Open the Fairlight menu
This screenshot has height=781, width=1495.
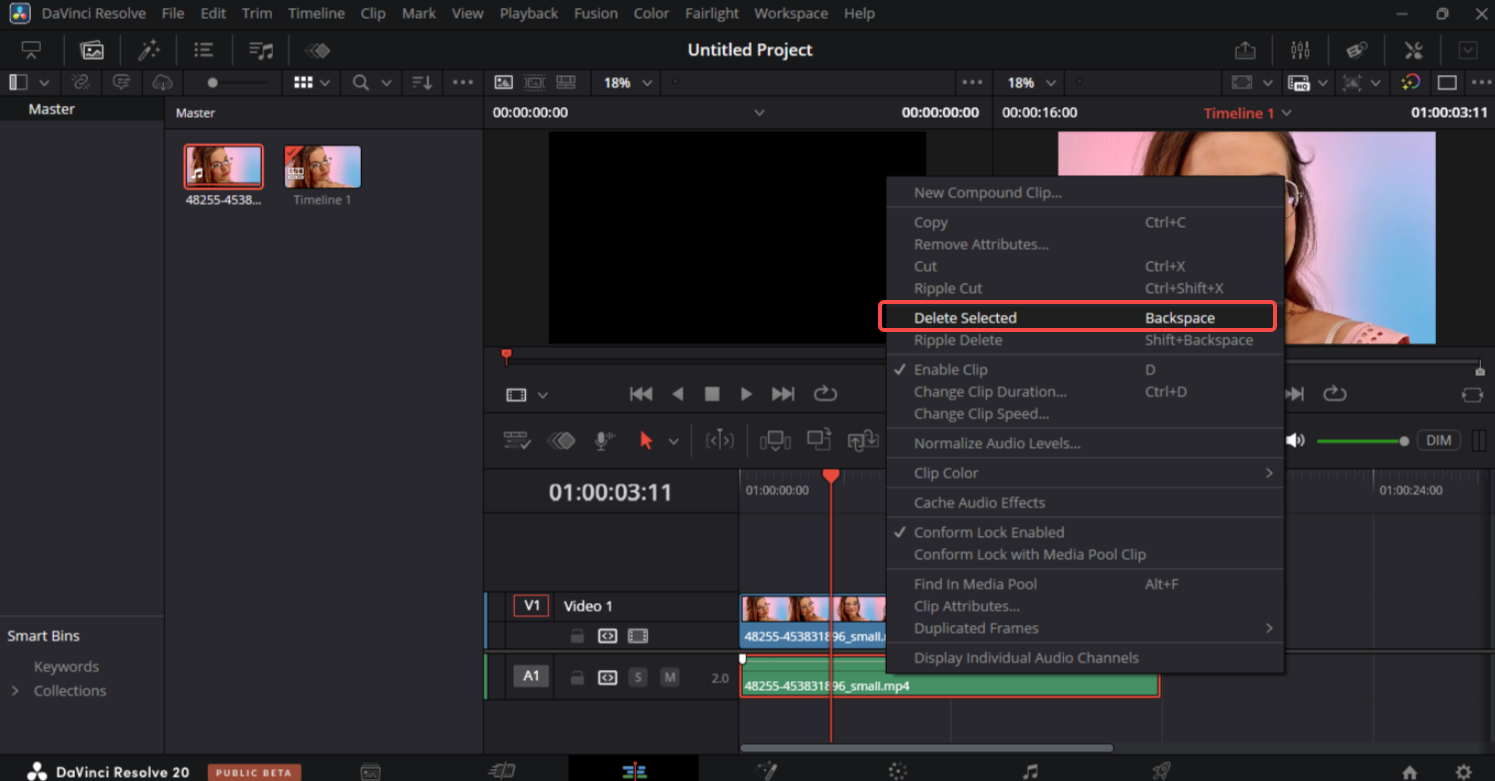[712, 14]
